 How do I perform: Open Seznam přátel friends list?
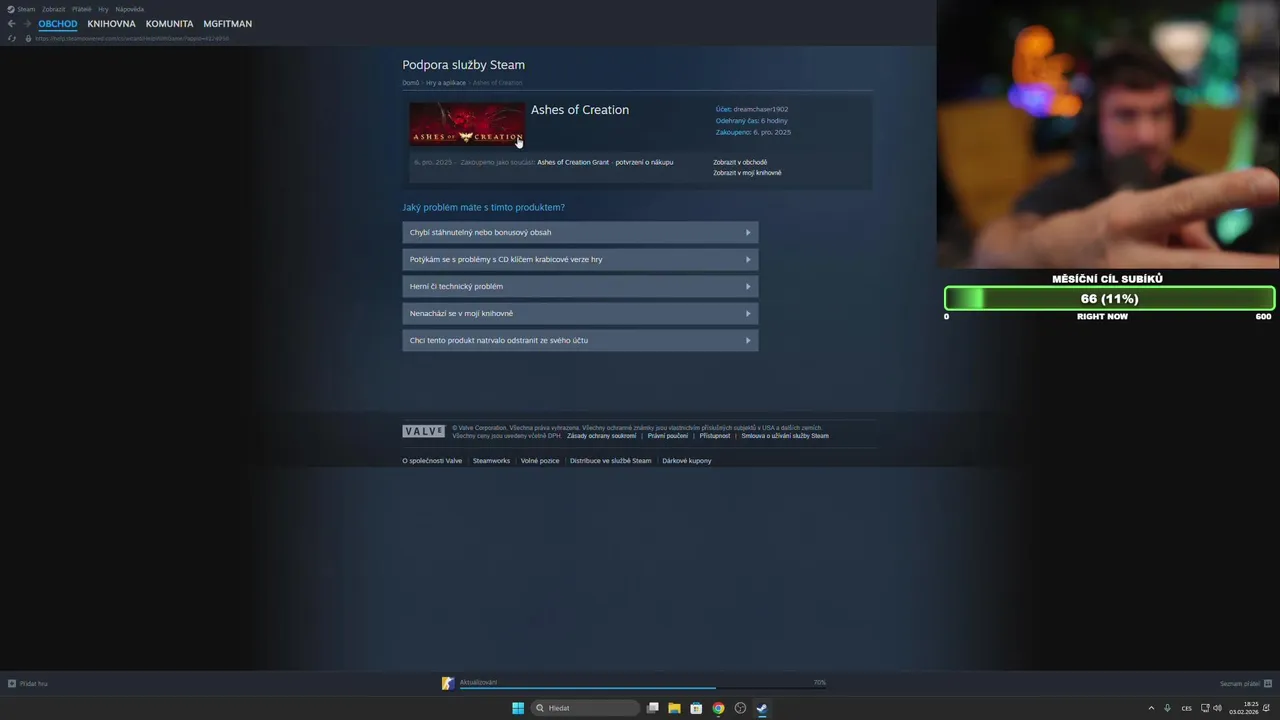coord(1239,684)
